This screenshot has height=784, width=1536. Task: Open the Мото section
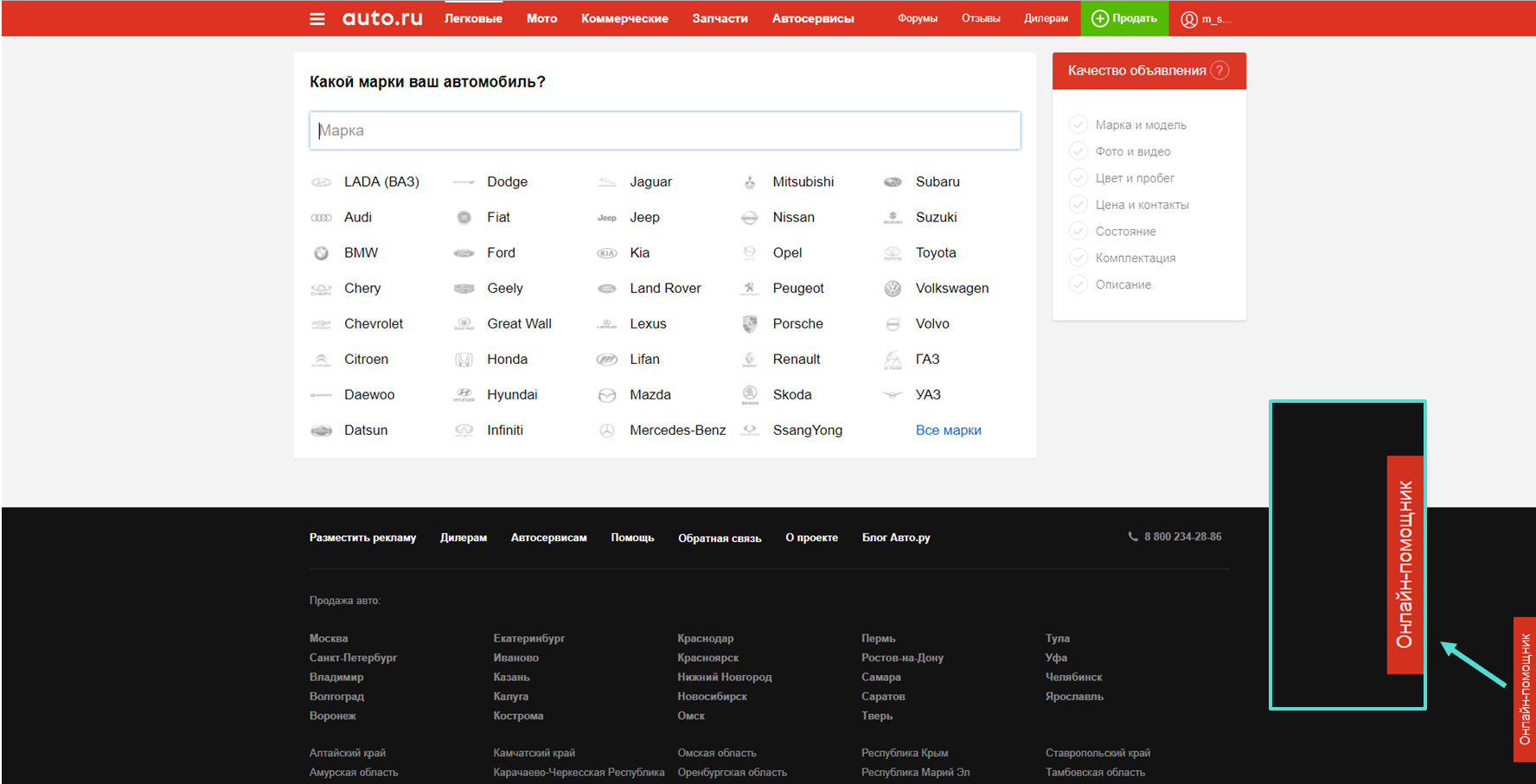pos(541,18)
